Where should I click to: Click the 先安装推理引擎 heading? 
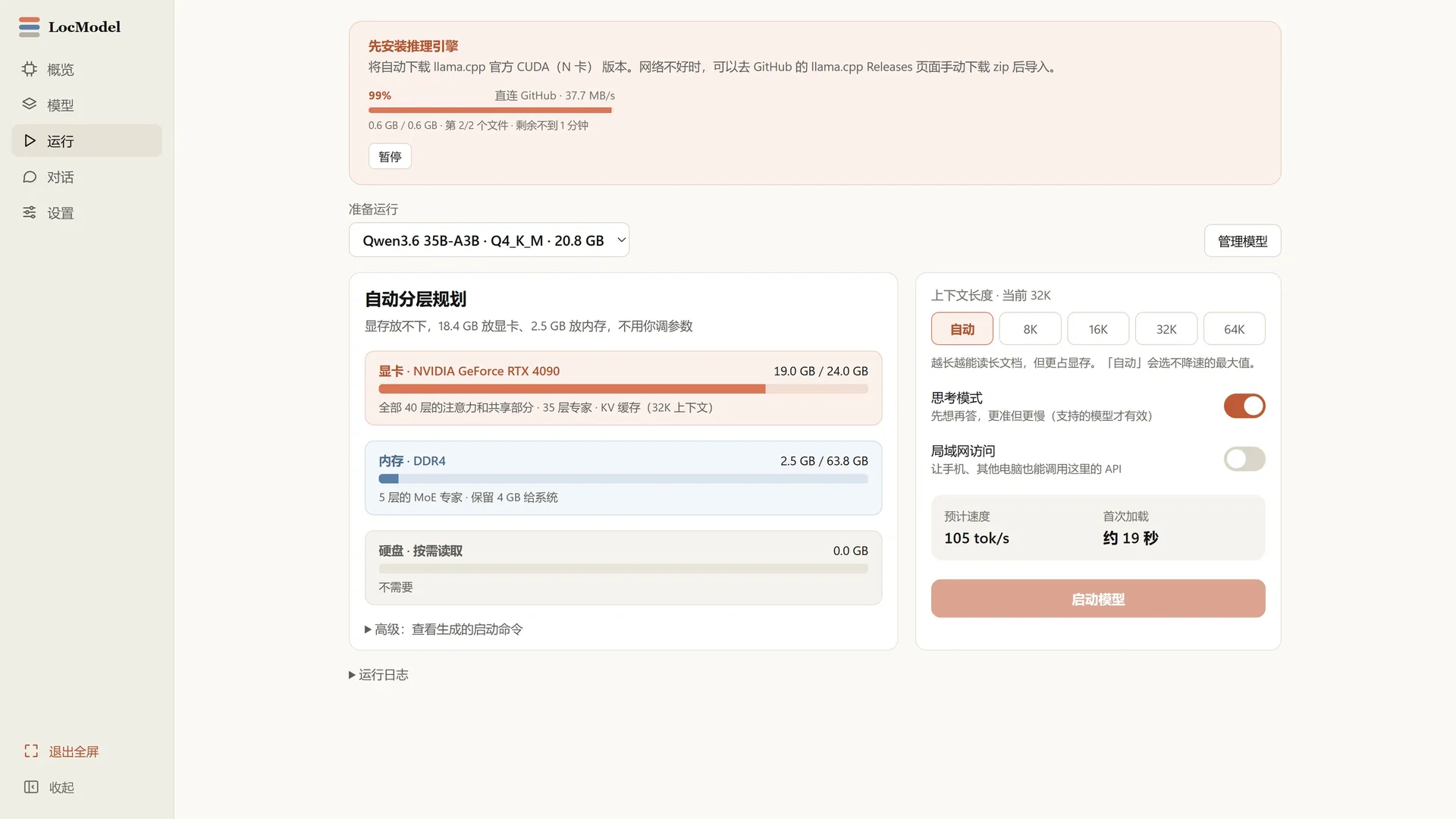413,46
